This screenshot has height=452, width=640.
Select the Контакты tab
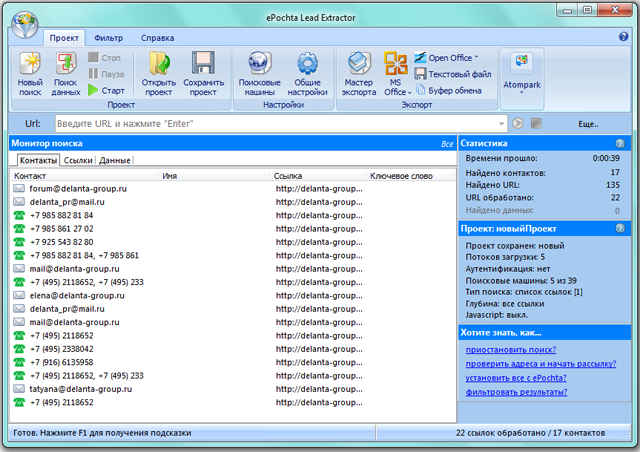click(x=38, y=160)
